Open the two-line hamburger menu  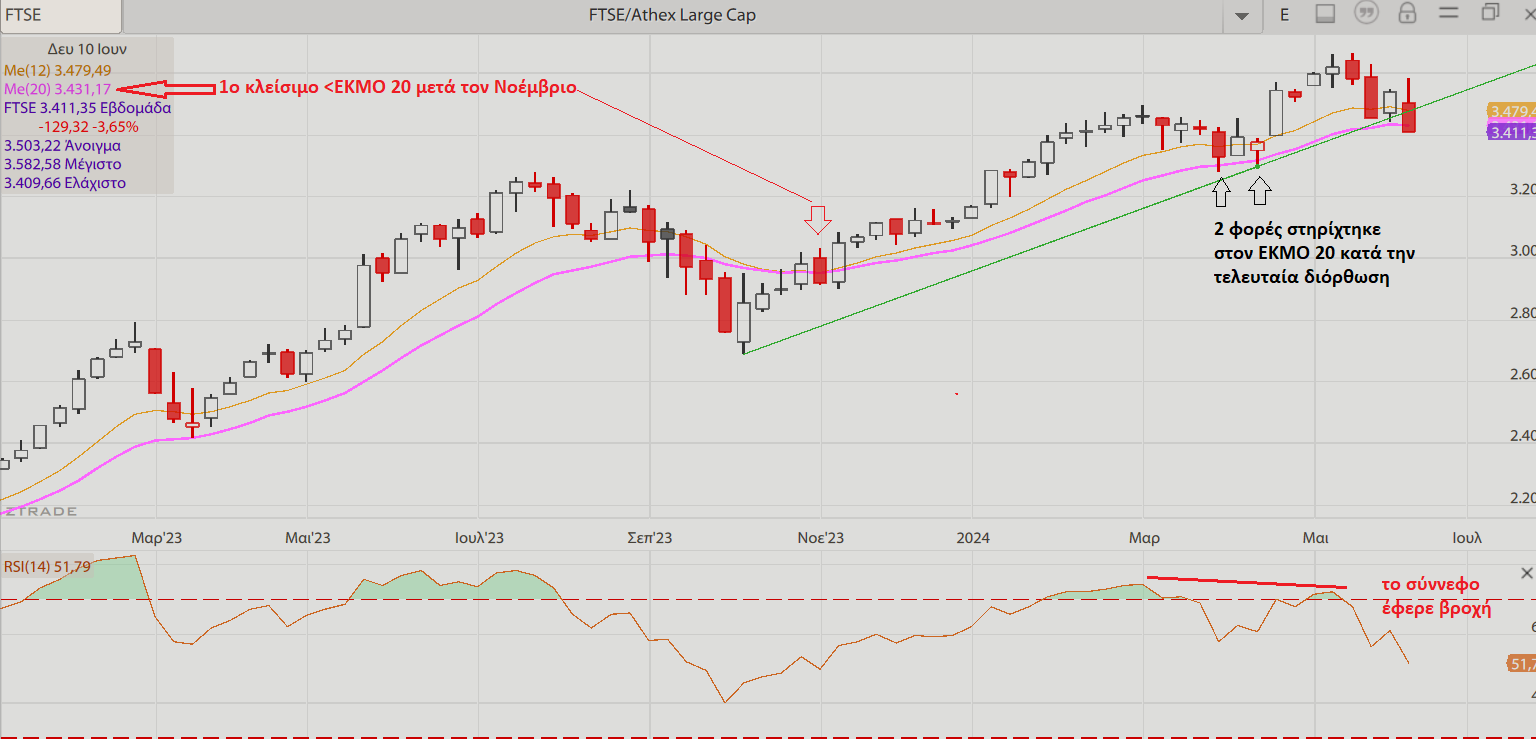1449,13
